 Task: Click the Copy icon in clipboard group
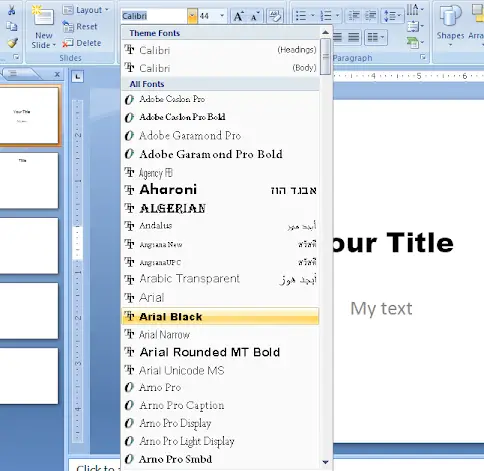point(12,26)
